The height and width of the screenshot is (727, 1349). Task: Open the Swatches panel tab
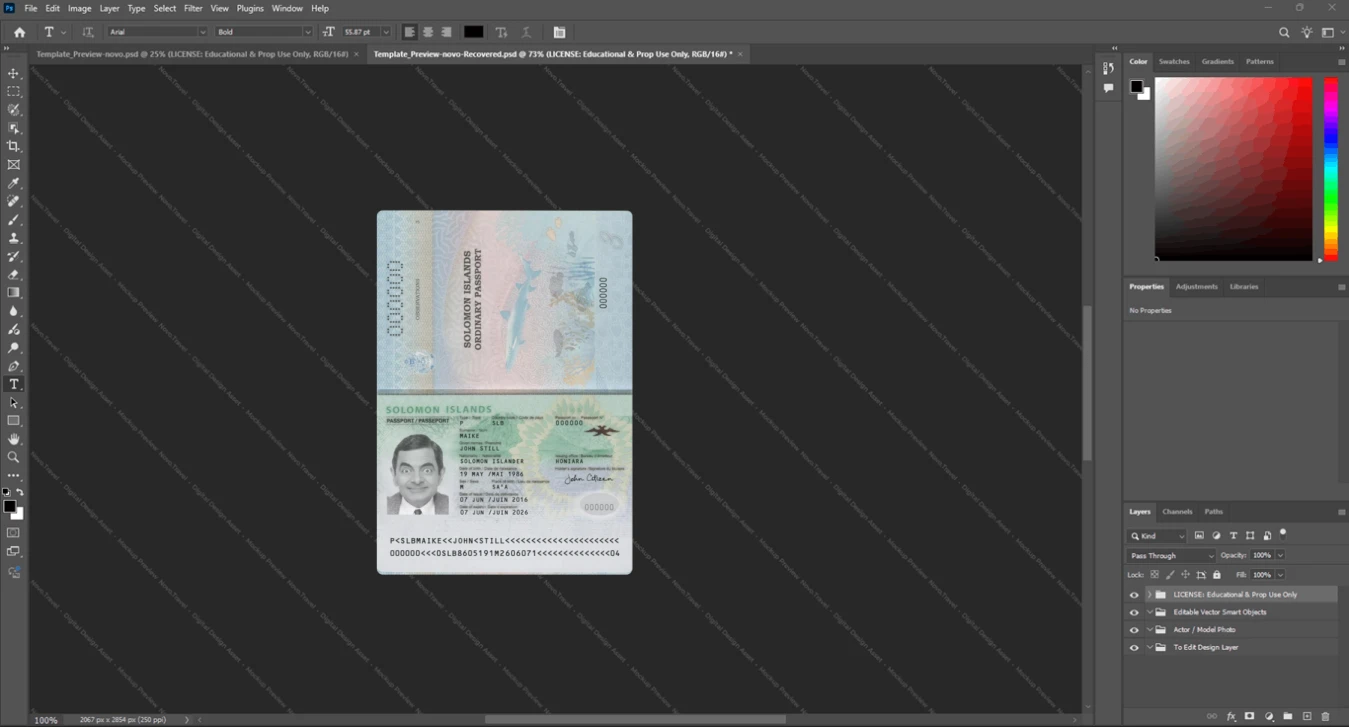click(1174, 62)
